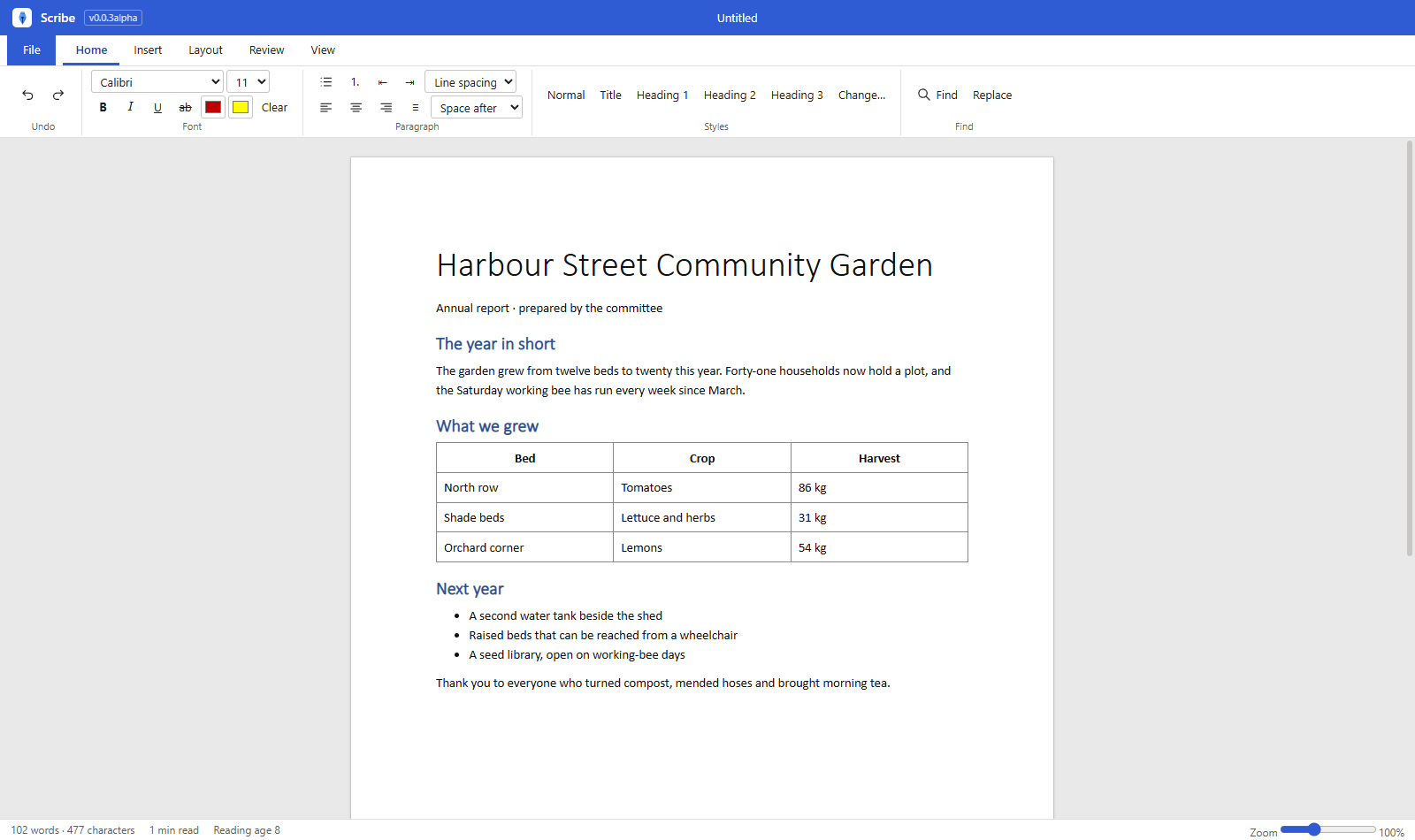Insert a bulleted list

tap(326, 81)
